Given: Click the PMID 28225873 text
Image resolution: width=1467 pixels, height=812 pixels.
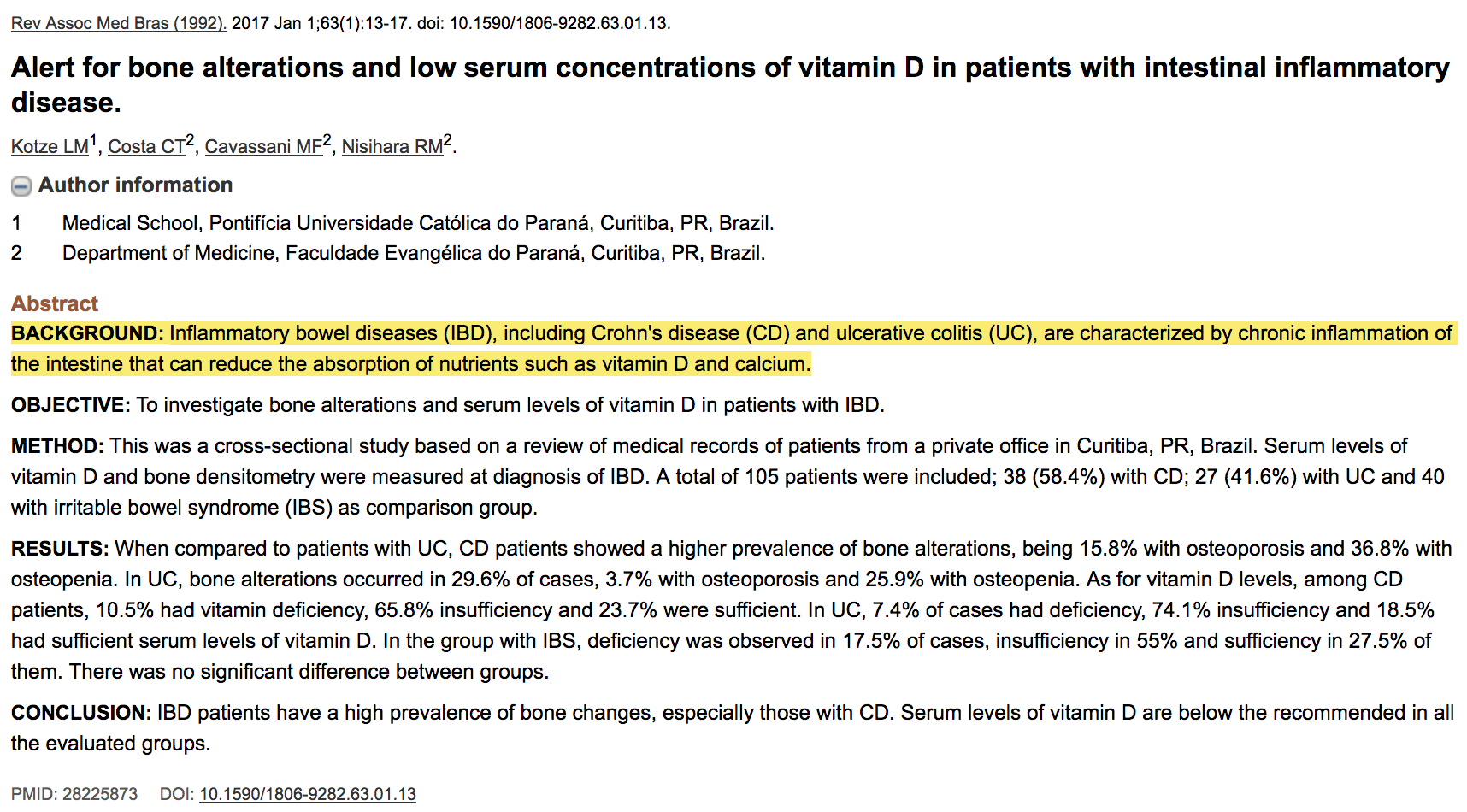Looking at the screenshot, I should (x=74, y=794).
